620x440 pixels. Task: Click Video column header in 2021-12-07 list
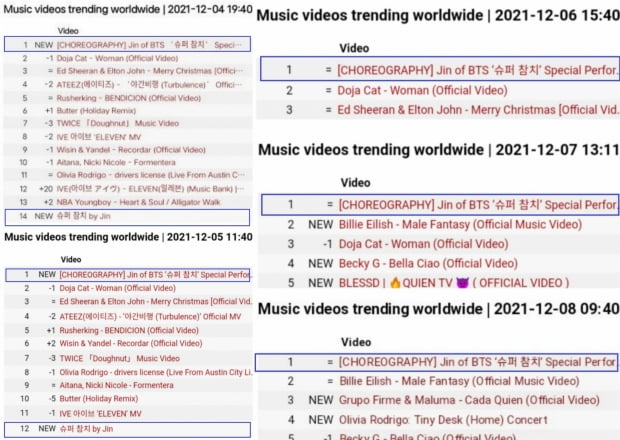point(355,183)
